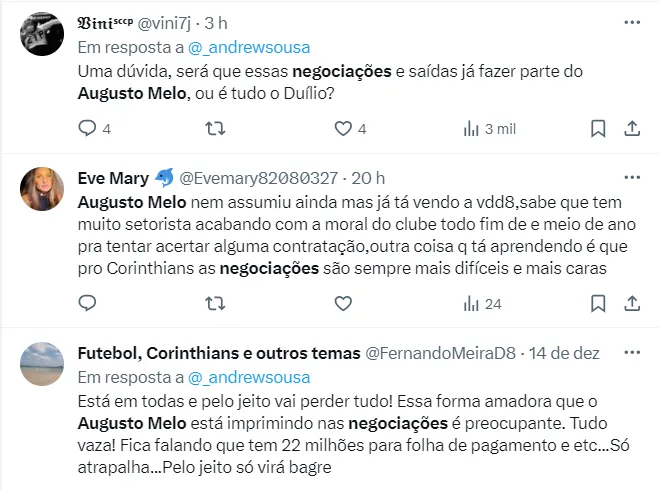Screen dimensions: 659x491
Task: Reply to Eve Mary's tweet
Action: tap(87, 302)
